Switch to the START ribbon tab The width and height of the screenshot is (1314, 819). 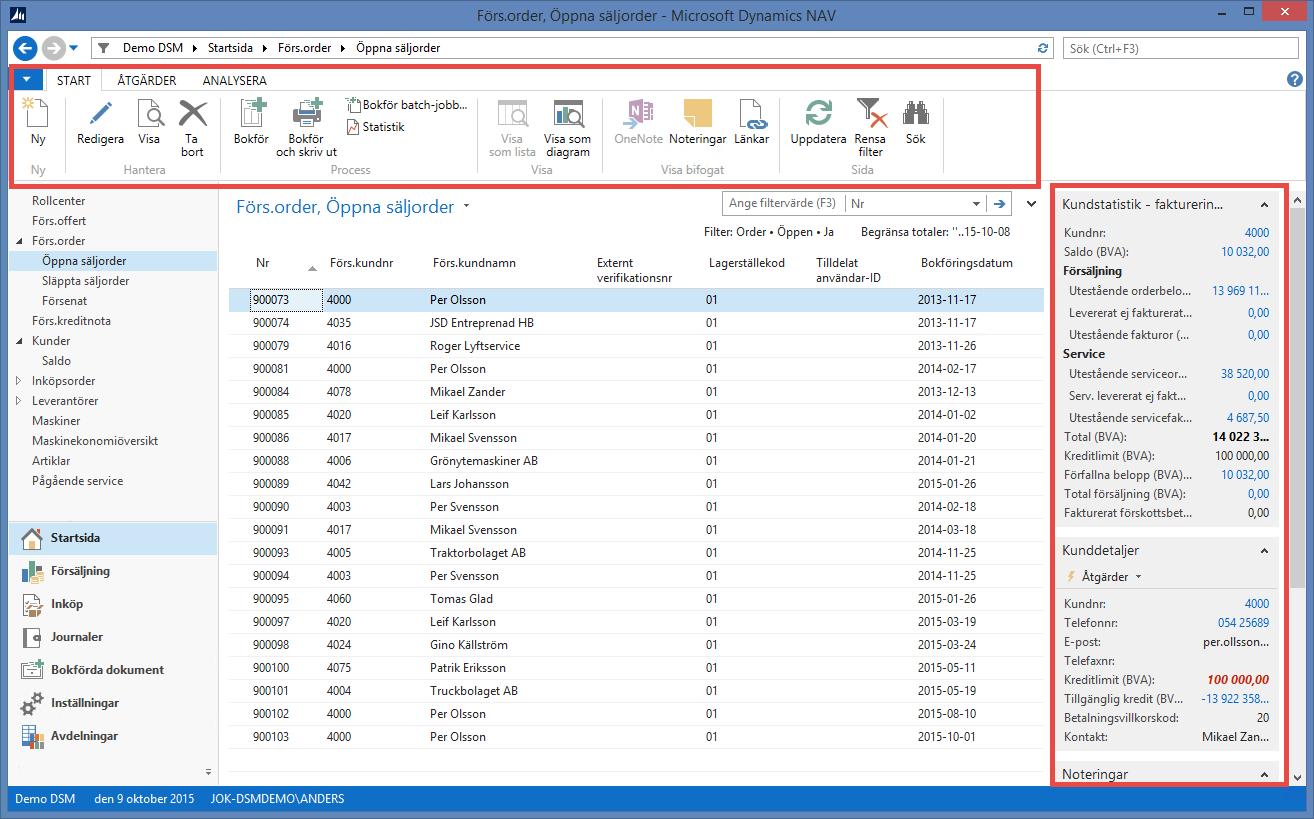[x=73, y=81]
